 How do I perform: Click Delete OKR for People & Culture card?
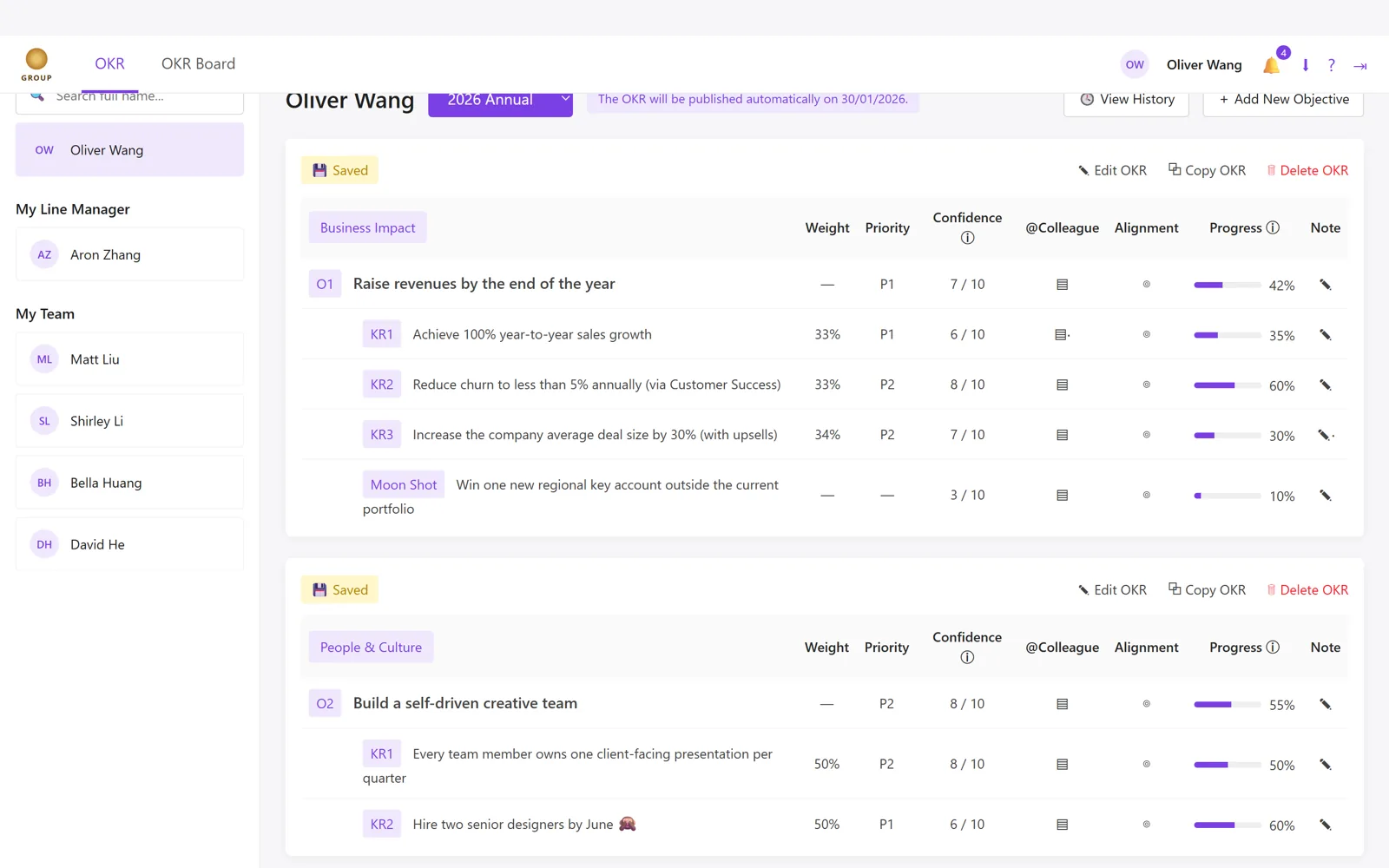(x=1307, y=590)
